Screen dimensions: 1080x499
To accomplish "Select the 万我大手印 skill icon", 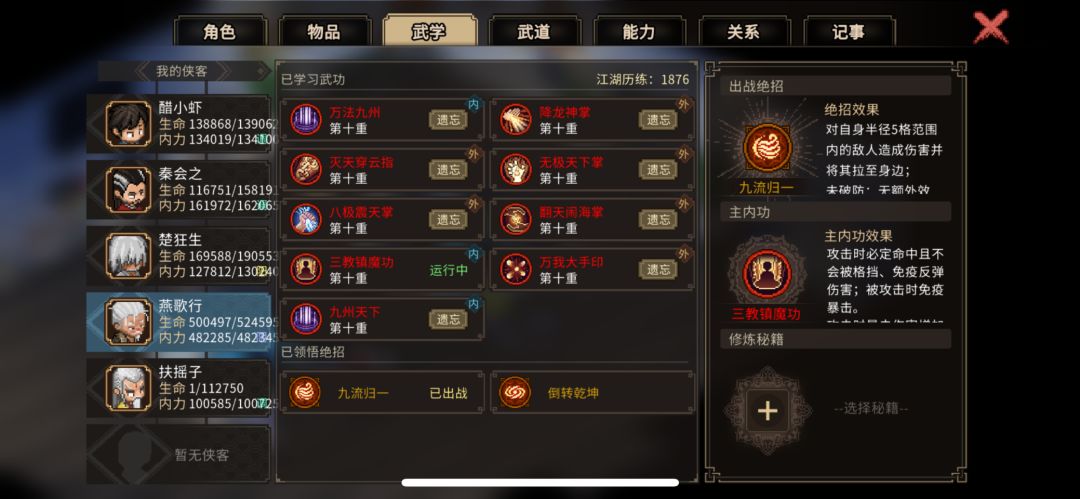I will click(x=515, y=269).
